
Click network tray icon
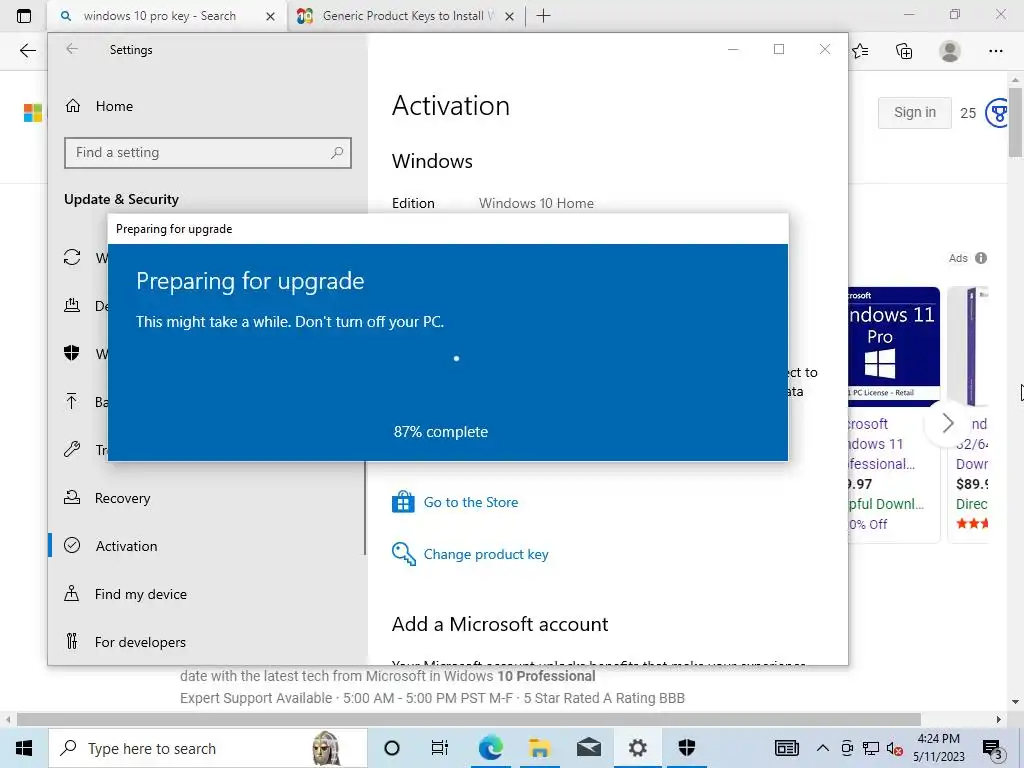871,748
